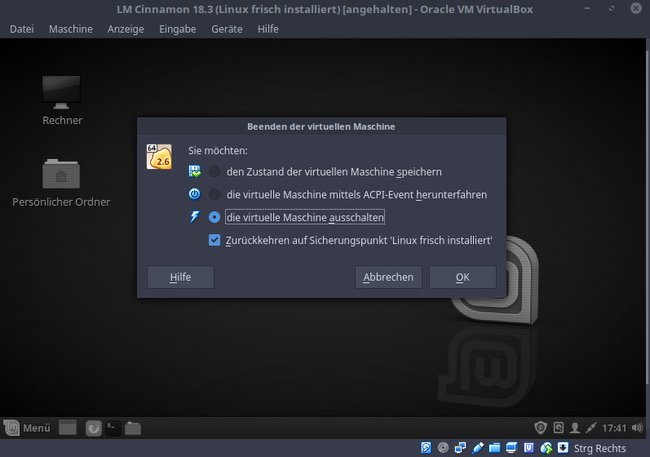Click the removable drives tray icon
This screenshot has height=457, width=650.
click(x=558, y=428)
